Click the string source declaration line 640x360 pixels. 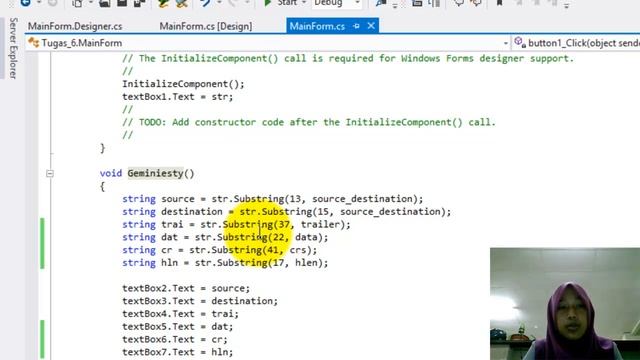273,199
